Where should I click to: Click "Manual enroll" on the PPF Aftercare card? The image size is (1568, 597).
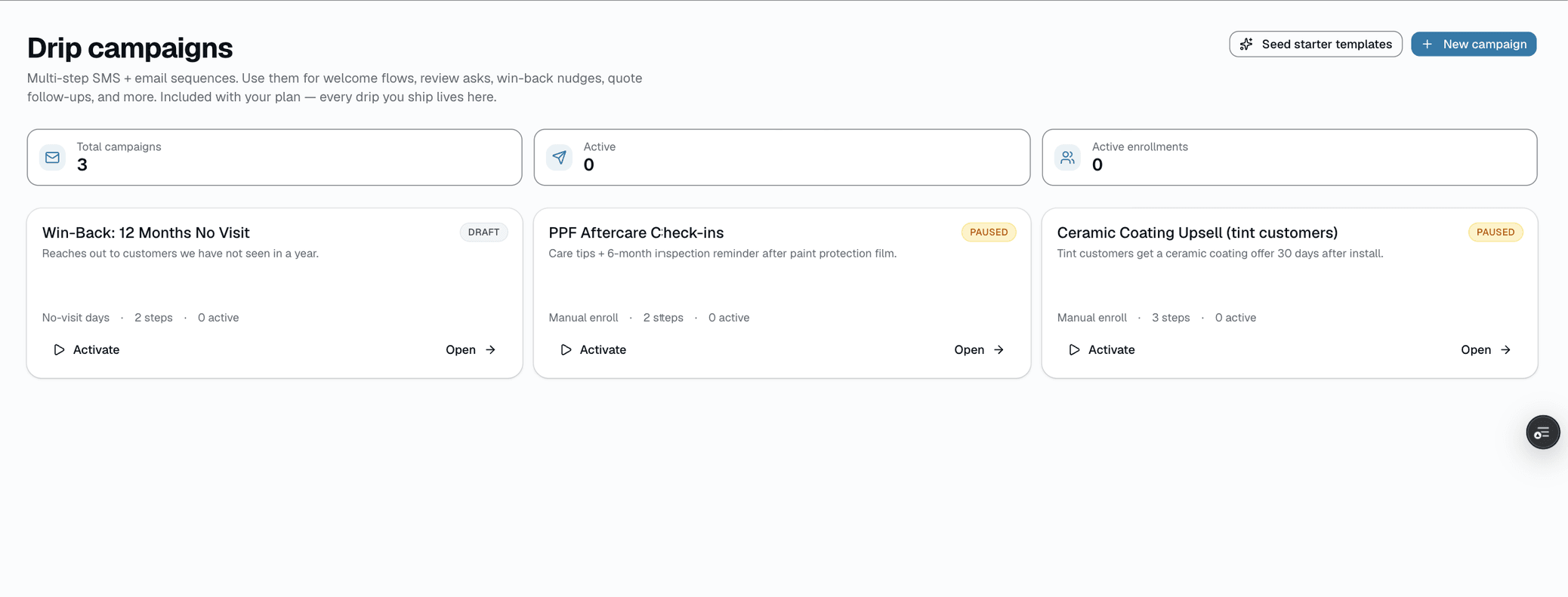click(583, 318)
